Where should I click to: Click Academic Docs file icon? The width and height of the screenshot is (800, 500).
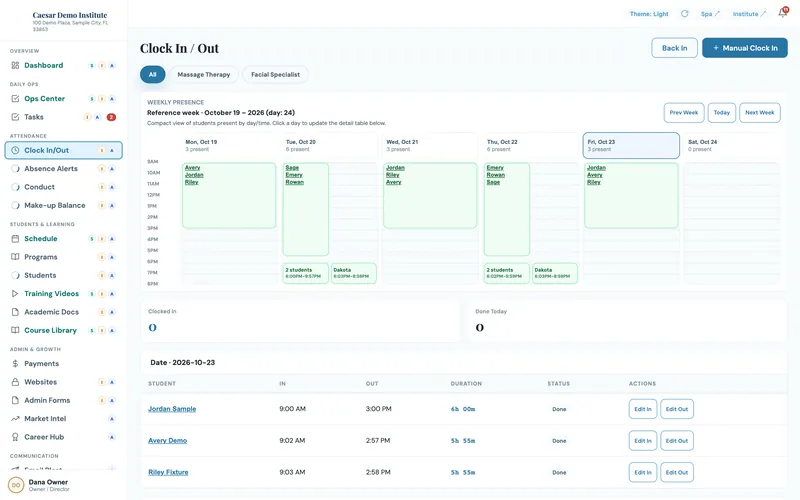pyautogui.click(x=15, y=312)
